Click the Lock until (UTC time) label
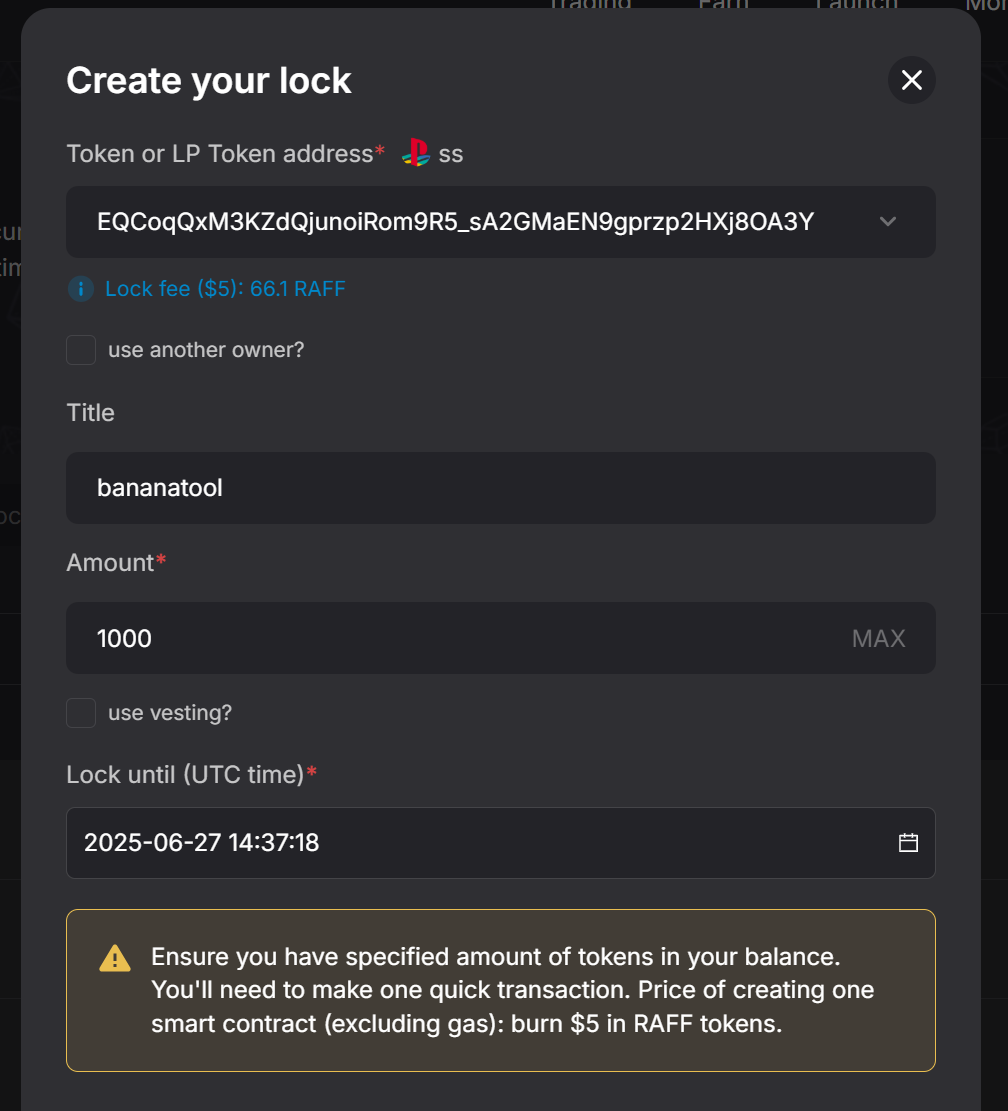This screenshot has width=1008, height=1111. tap(185, 774)
